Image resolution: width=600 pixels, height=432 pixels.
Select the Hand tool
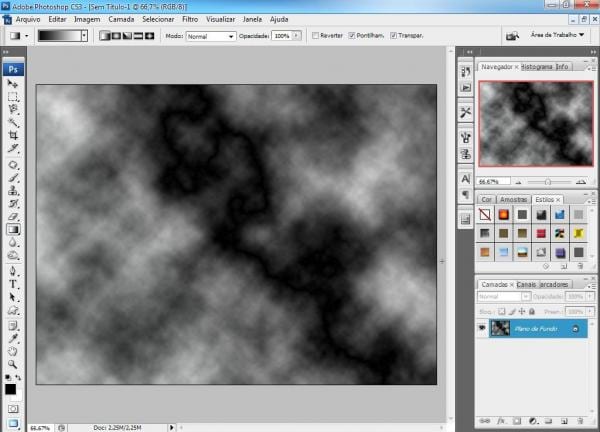13,352
